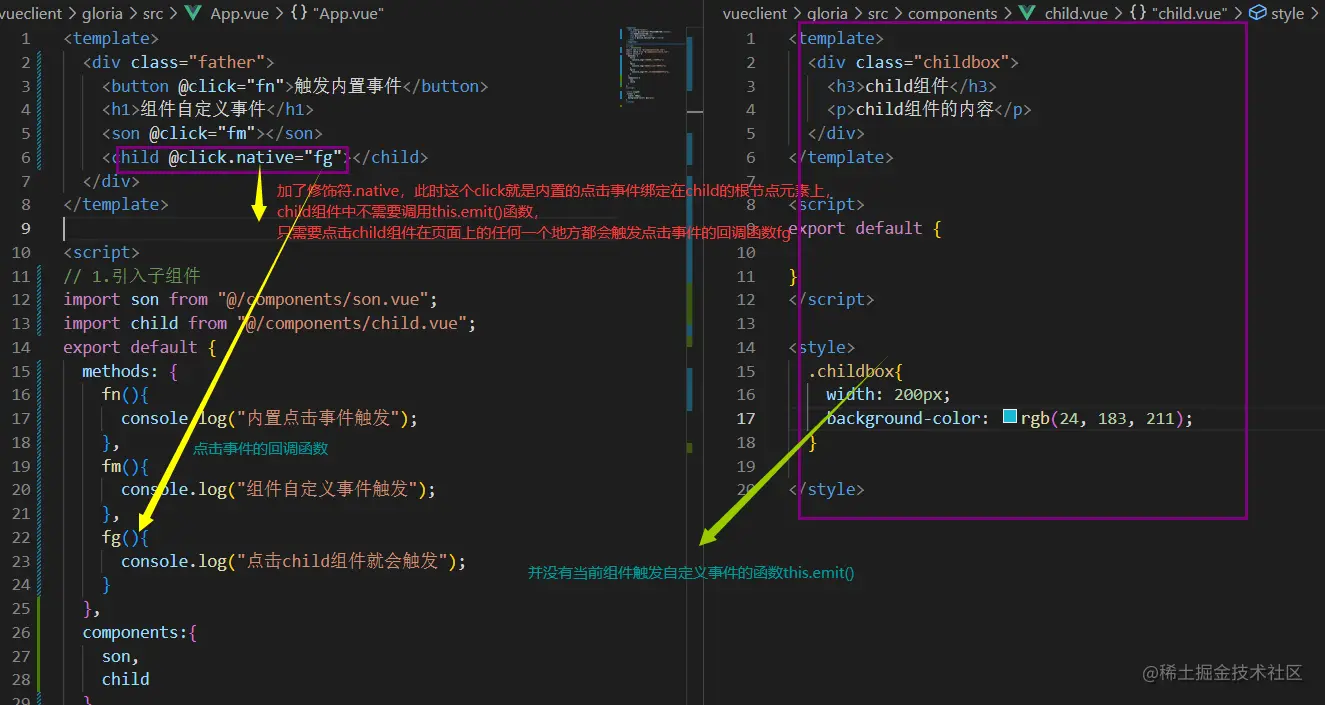Click the fg(){ method definition
Image resolution: width=1325 pixels, height=705 pixels.
pos(125,537)
